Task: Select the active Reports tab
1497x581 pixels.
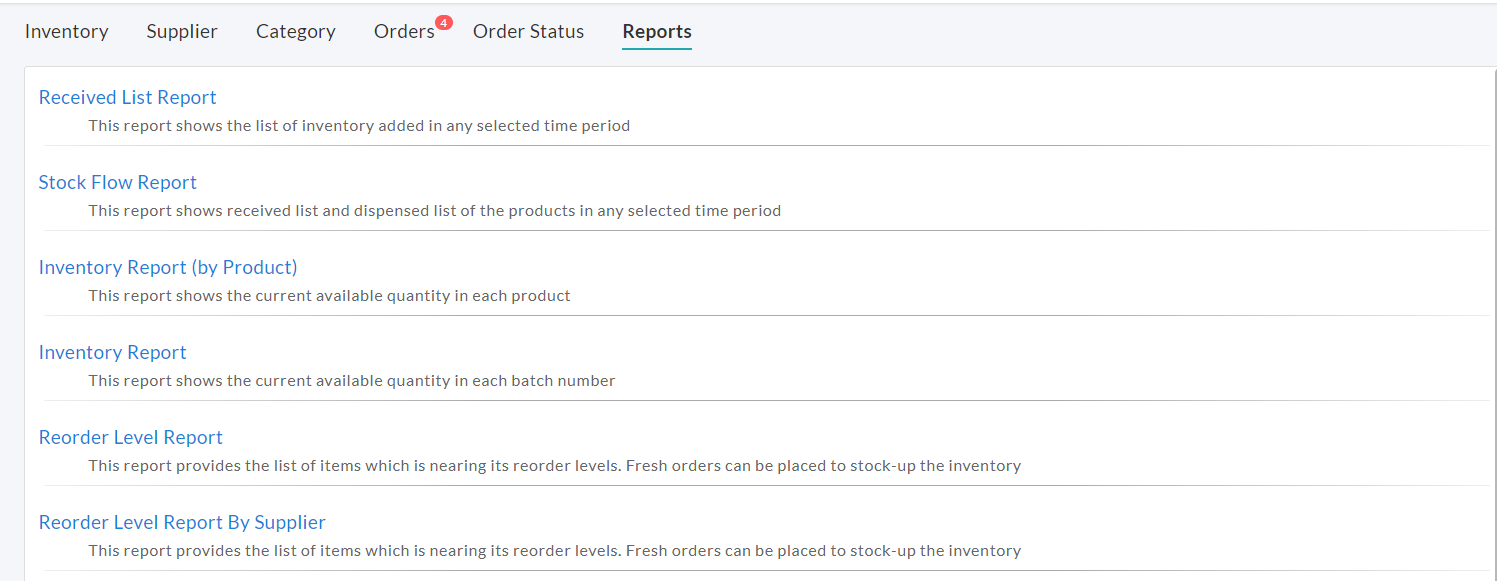Action: tap(656, 31)
